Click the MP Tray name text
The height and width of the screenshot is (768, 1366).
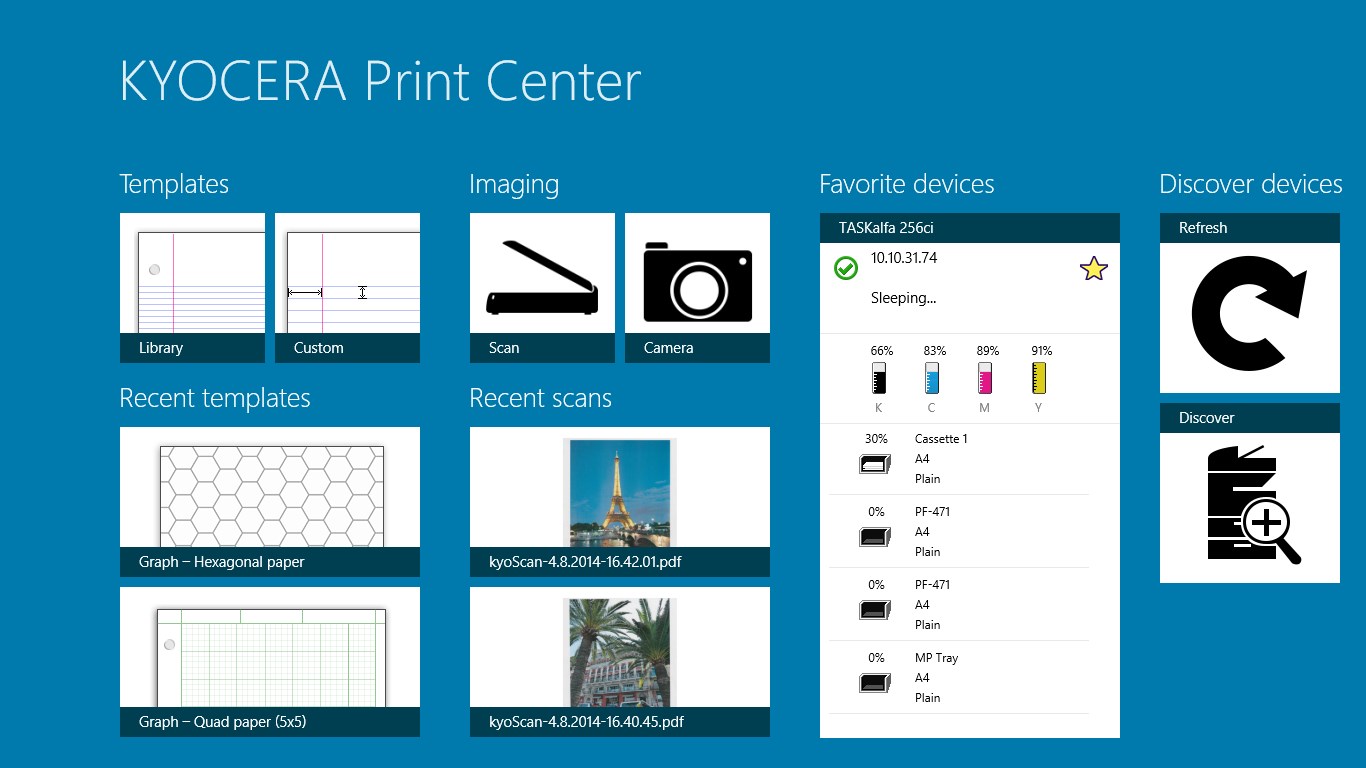tap(936, 658)
